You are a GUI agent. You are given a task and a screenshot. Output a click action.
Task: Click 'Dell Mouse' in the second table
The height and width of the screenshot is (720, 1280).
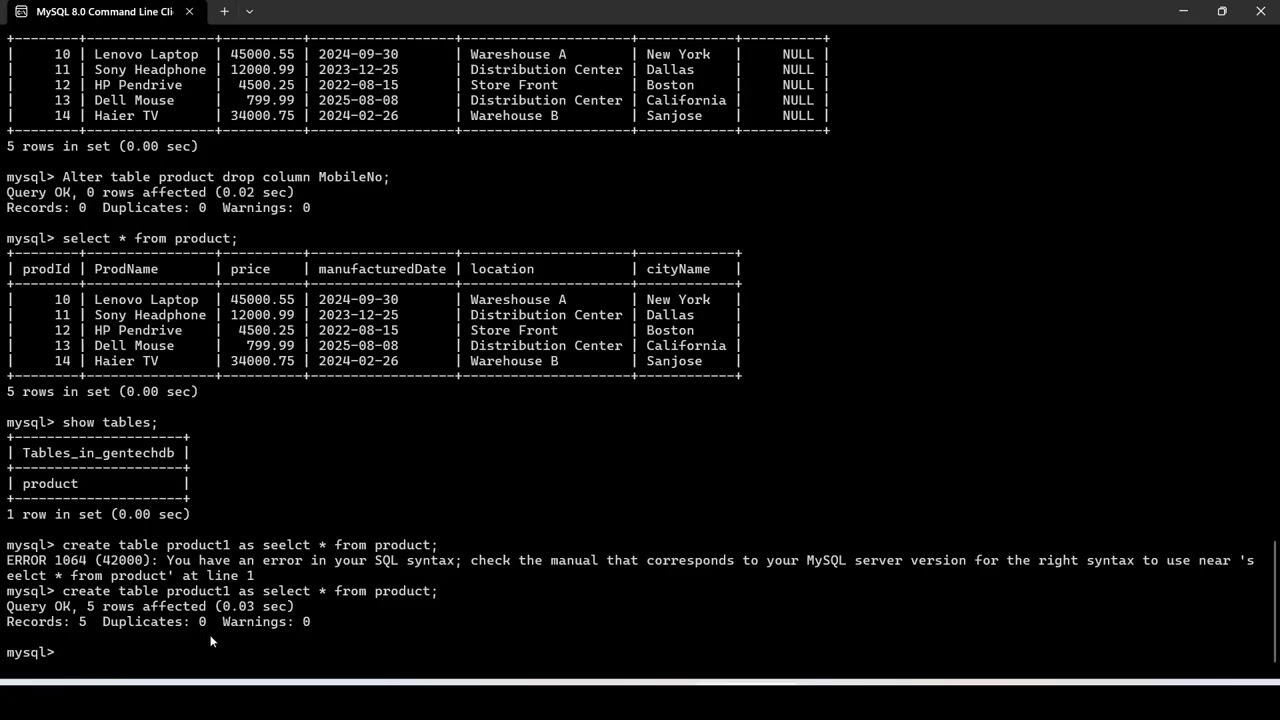[134, 346]
